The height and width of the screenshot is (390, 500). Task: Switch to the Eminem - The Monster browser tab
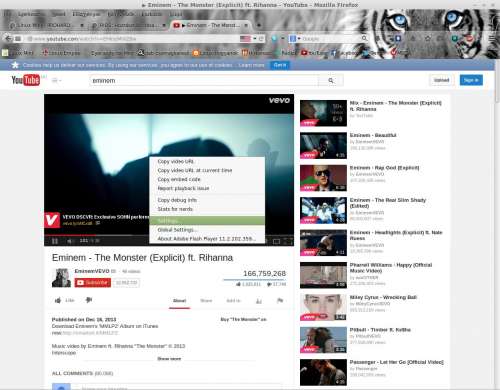coord(211,25)
